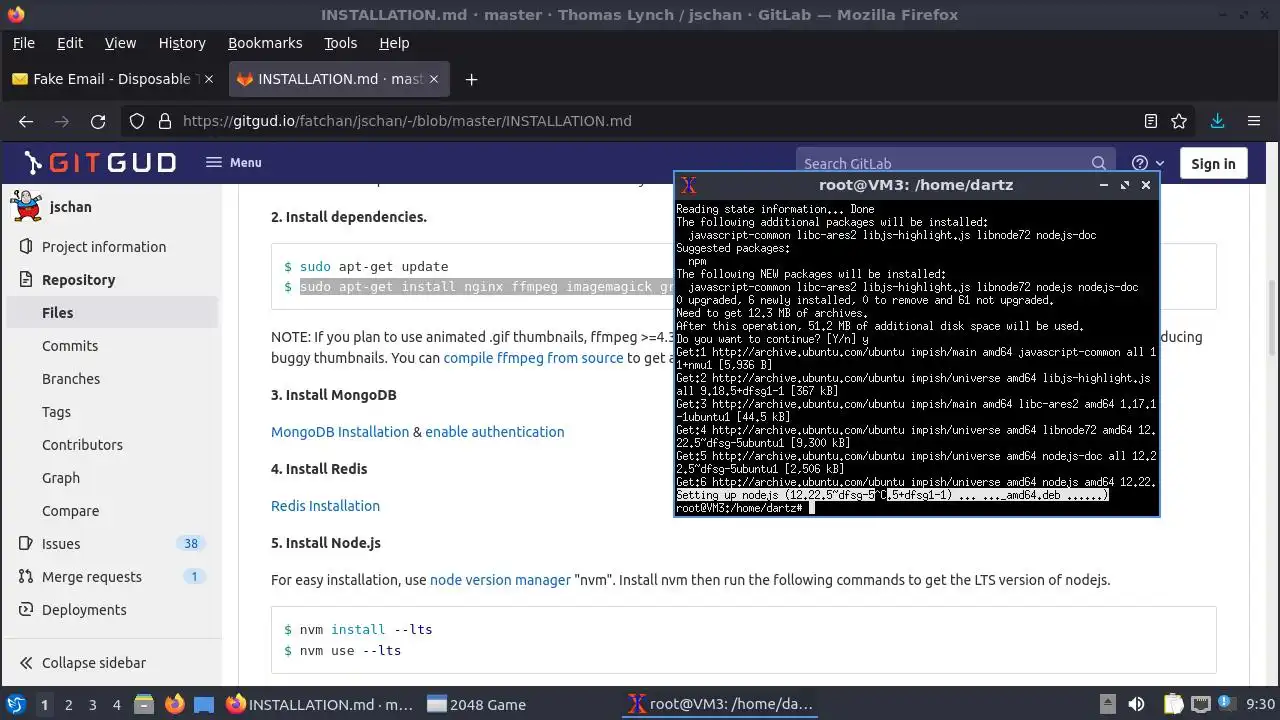The image size is (1280, 720).
Task: Open the File menu in Firefox
Action: [x=23, y=43]
